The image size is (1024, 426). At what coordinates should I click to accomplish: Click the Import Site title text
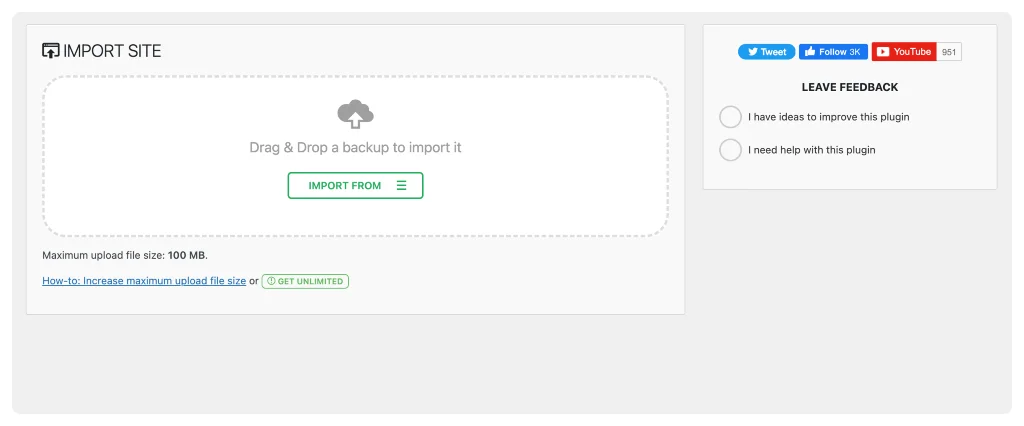coord(112,51)
